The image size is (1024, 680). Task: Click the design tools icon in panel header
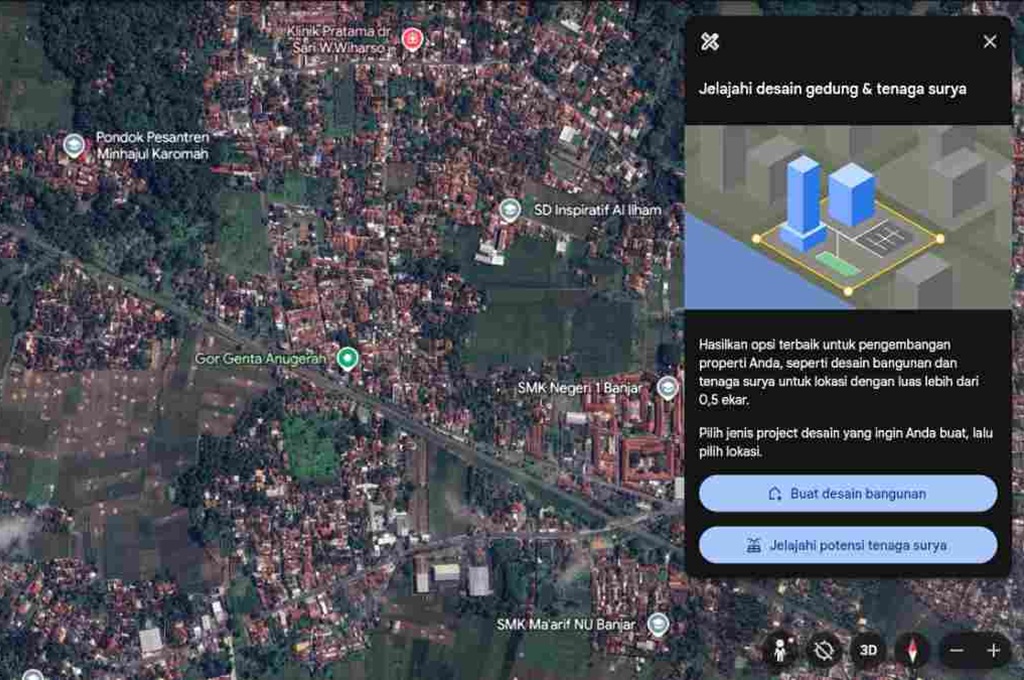click(x=710, y=42)
